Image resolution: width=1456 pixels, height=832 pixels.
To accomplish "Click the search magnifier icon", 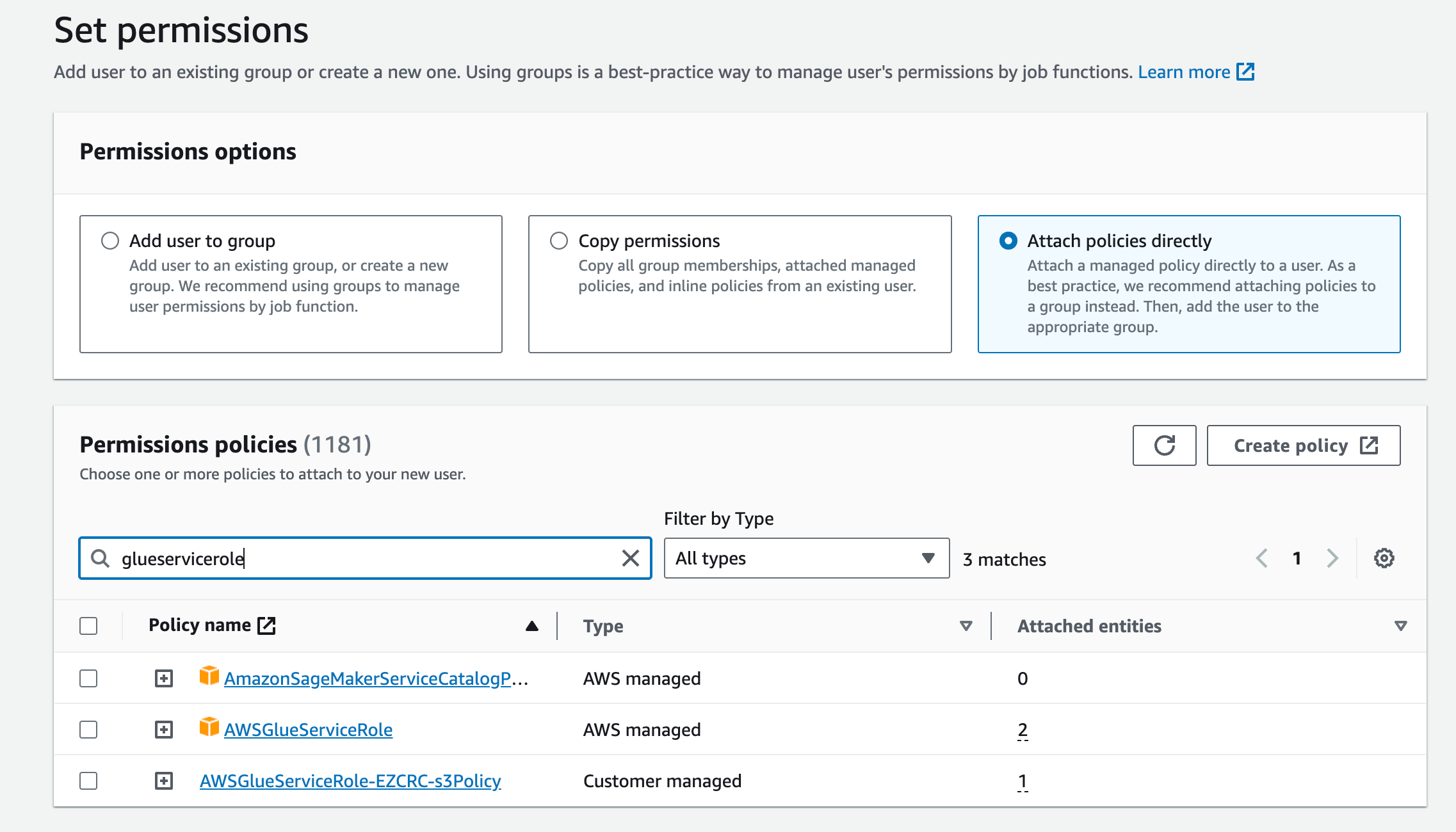I will (x=100, y=558).
